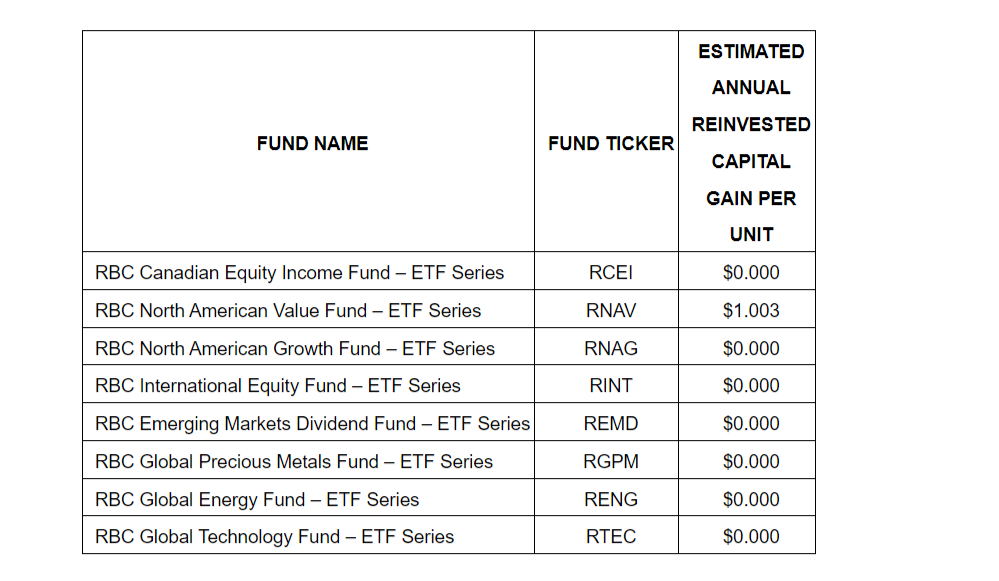Click the REMD ticker cell
999x581 pixels.
coord(610,423)
